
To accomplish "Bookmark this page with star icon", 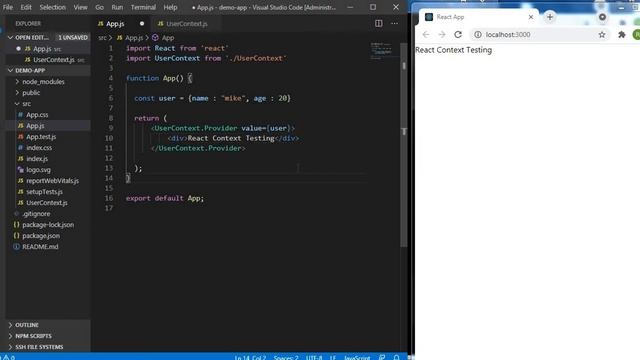I will 602,35.
